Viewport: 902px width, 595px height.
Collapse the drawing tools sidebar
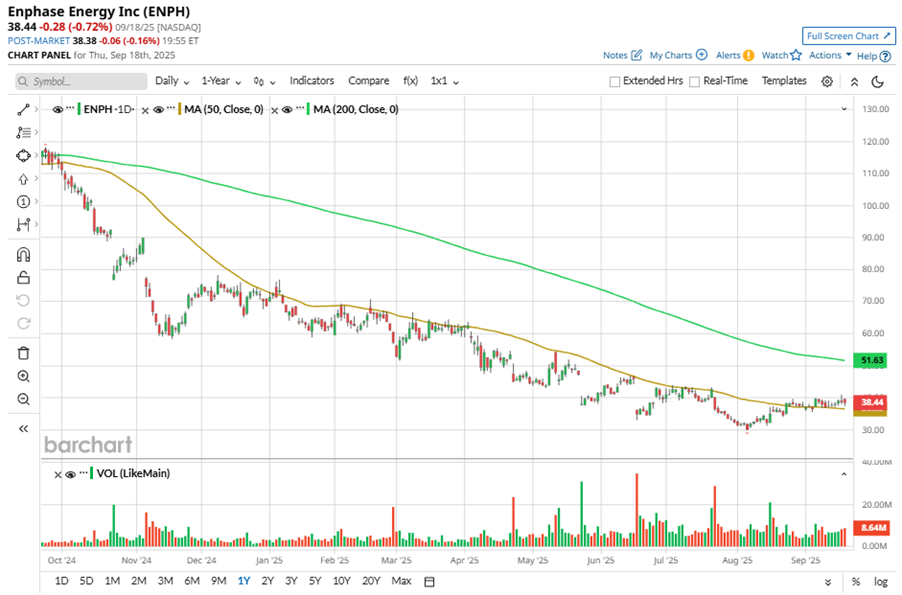[x=23, y=429]
